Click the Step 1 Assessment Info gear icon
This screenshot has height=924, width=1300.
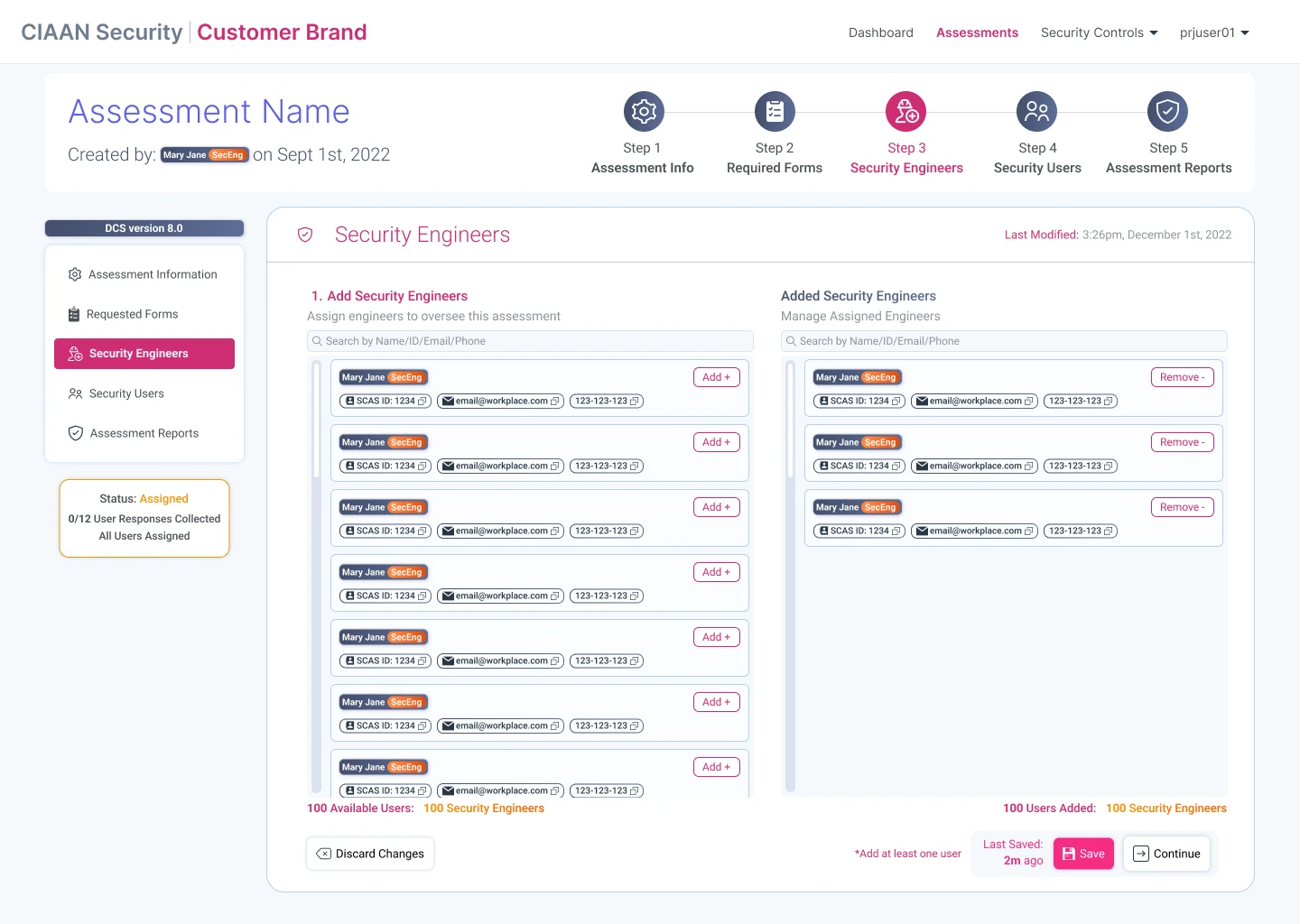coord(644,112)
